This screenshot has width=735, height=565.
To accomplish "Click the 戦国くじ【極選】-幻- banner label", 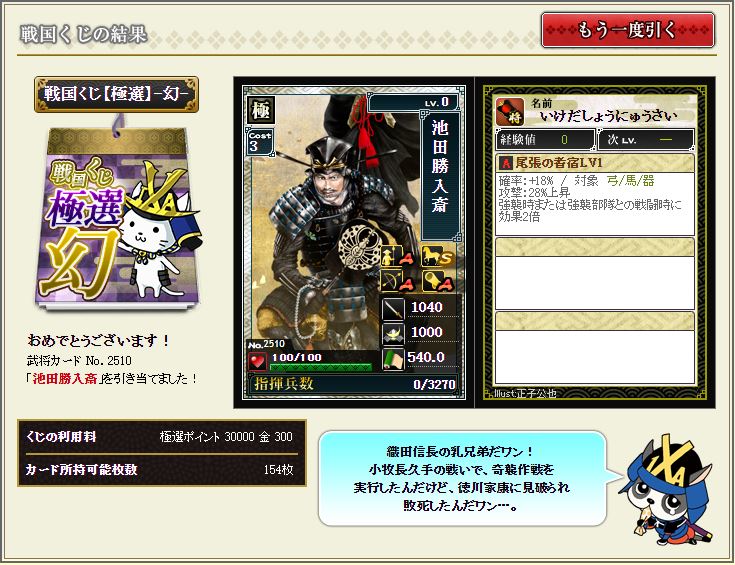I will (x=116, y=94).
